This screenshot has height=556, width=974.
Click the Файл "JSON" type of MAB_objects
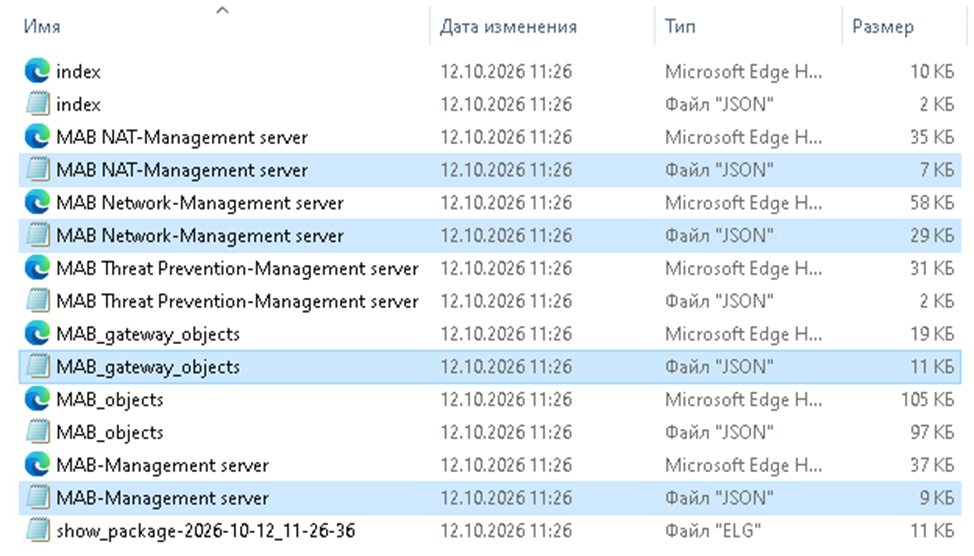pyautogui.click(x=719, y=432)
